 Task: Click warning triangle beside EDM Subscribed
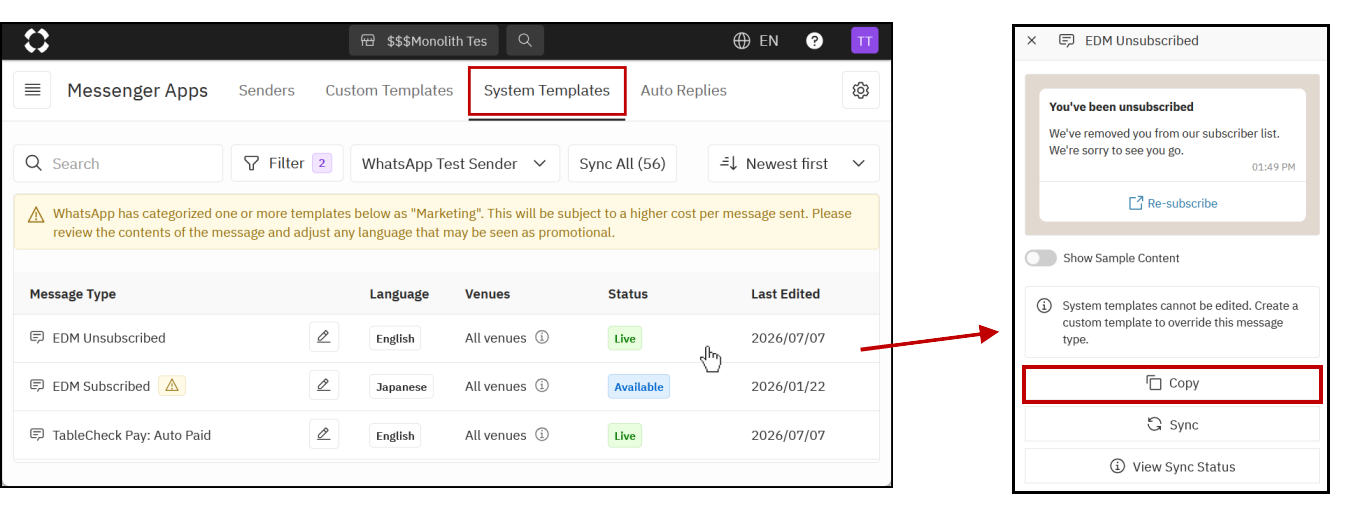tap(172, 385)
